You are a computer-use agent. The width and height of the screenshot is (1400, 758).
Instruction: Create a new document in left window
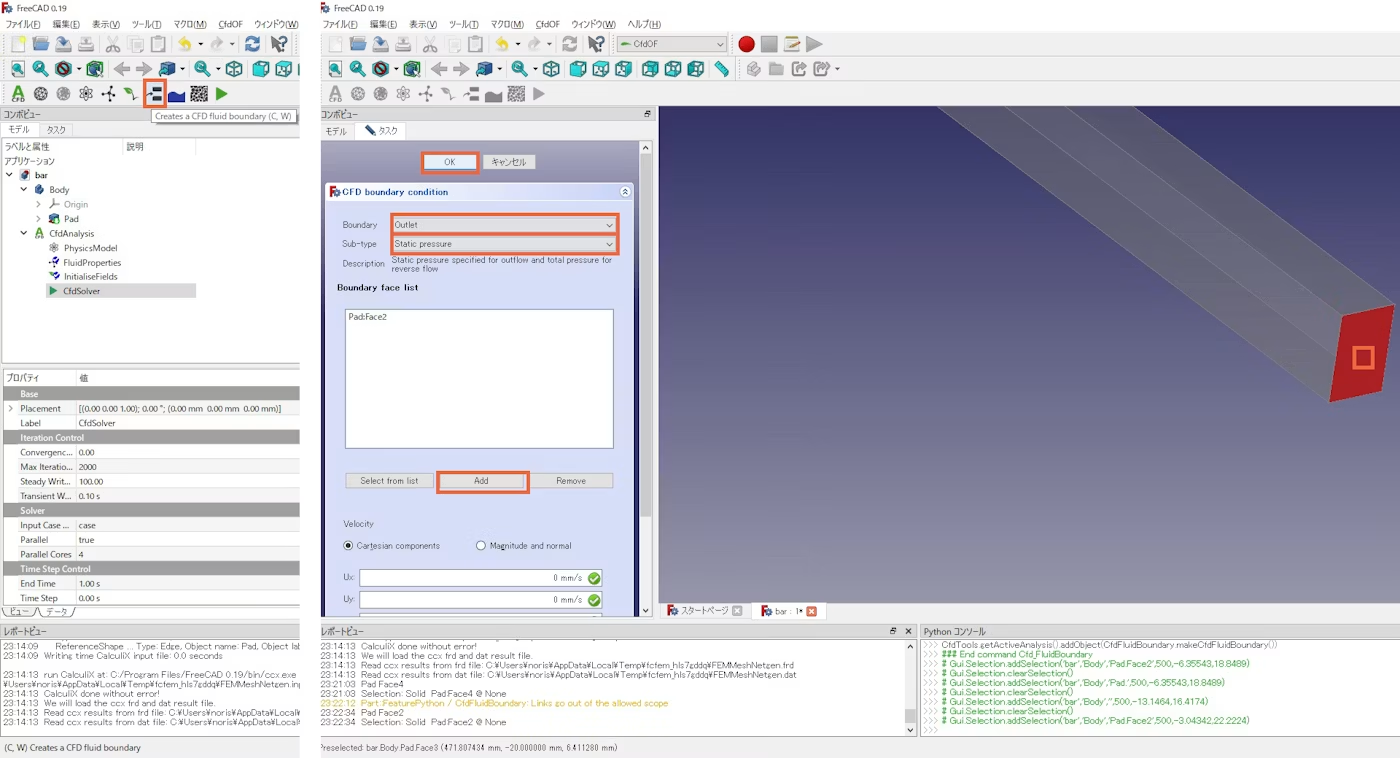(x=18, y=44)
